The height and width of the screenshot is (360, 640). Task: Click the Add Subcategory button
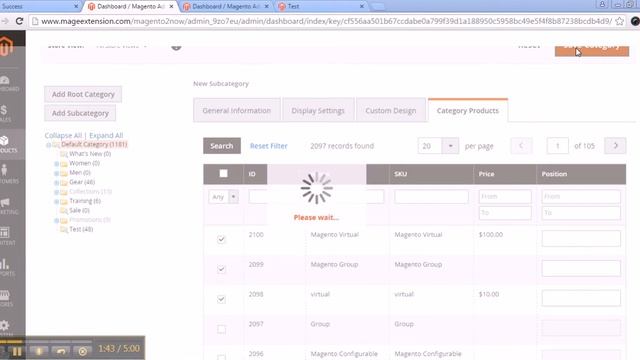pyautogui.click(x=80, y=113)
